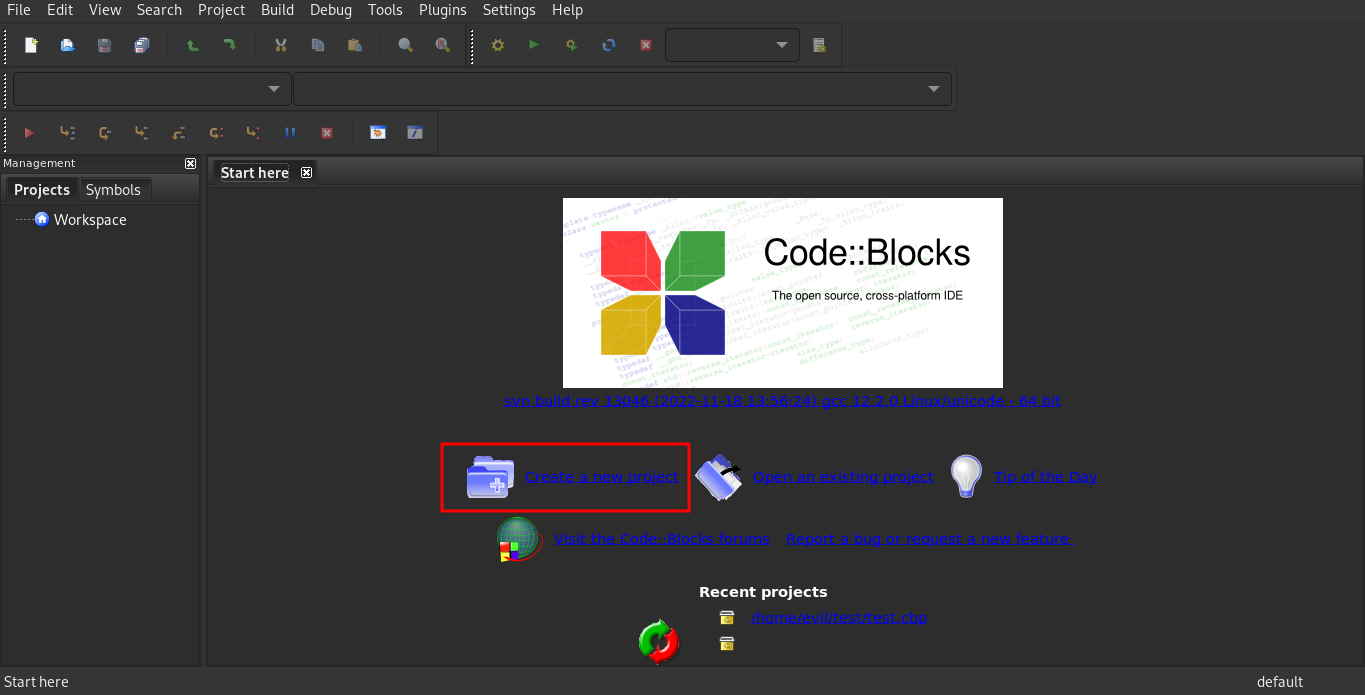The height and width of the screenshot is (695, 1365).
Task: Expand the wide function selector dropdown
Action: pyautogui.click(x=621, y=88)
